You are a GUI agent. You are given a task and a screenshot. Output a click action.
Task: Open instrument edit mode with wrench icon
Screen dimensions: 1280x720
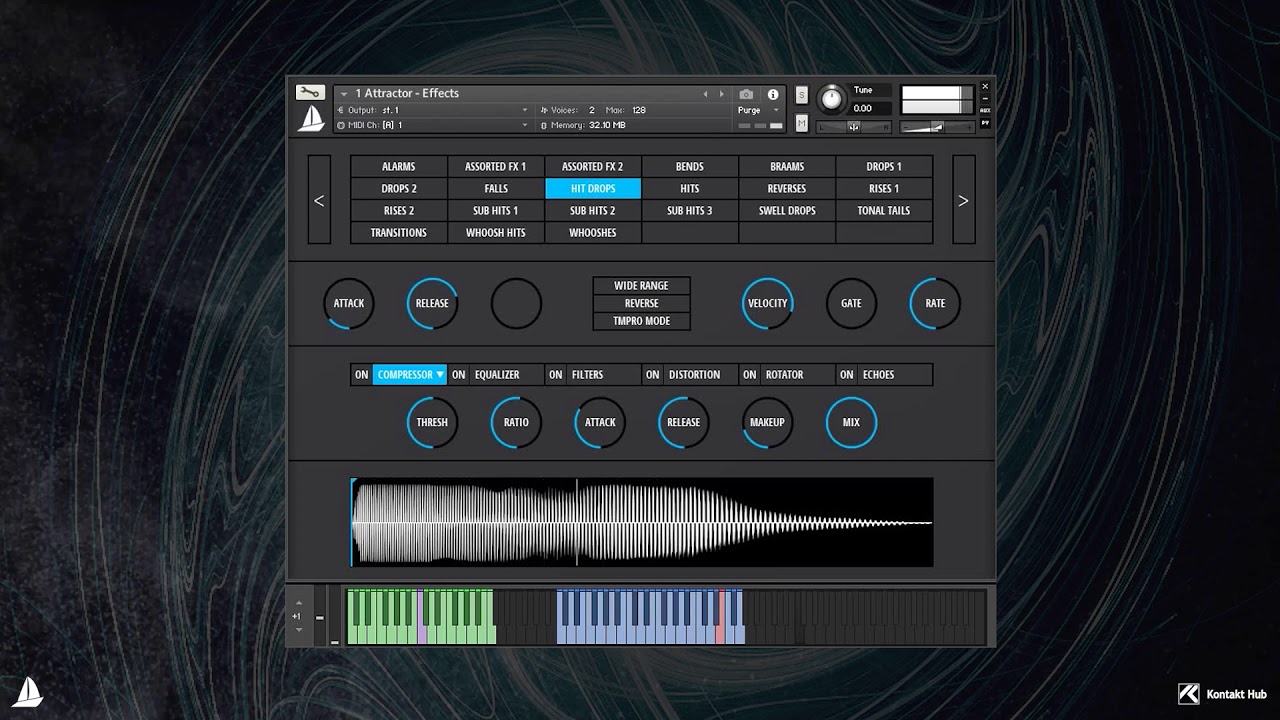[x=310, y=93]
